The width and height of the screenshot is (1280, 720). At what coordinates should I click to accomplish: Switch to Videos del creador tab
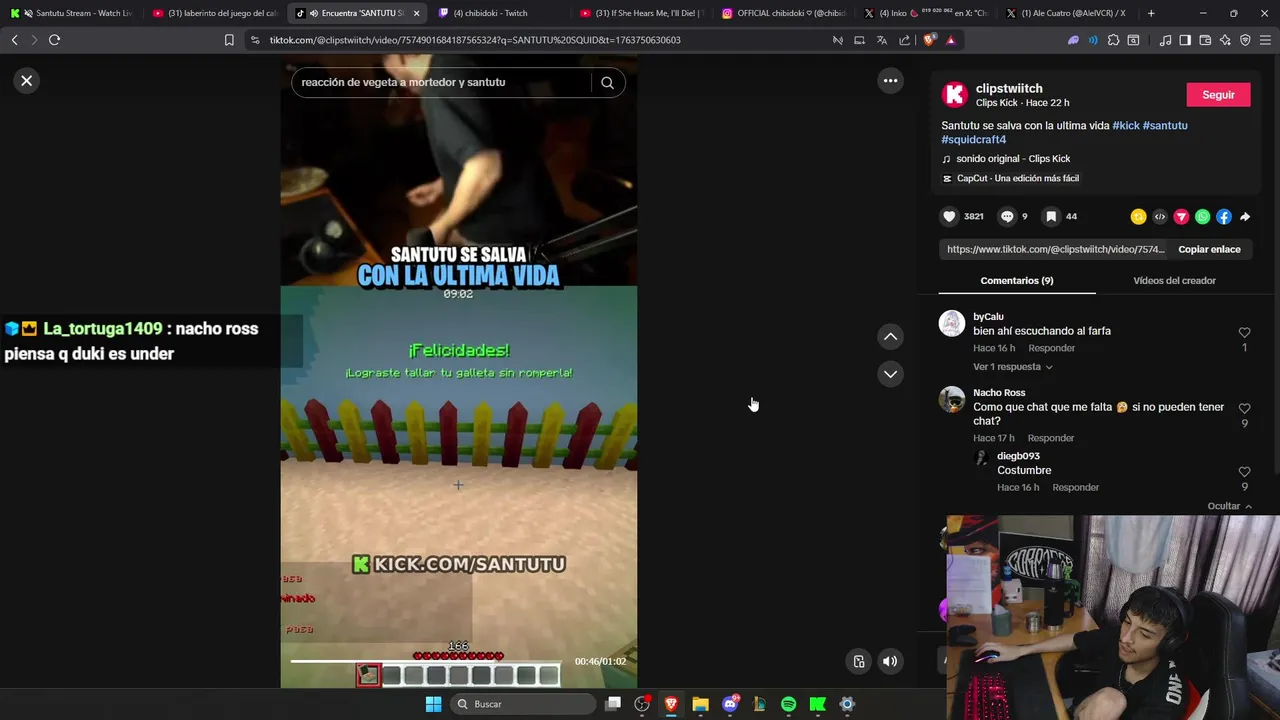pyautogui.click(x=1174, y=281)
